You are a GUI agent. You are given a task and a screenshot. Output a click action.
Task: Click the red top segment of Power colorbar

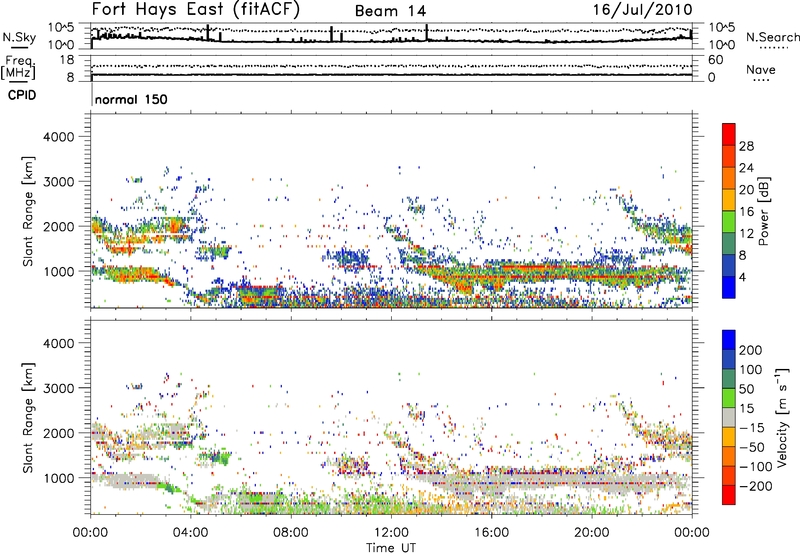point(729,134)
